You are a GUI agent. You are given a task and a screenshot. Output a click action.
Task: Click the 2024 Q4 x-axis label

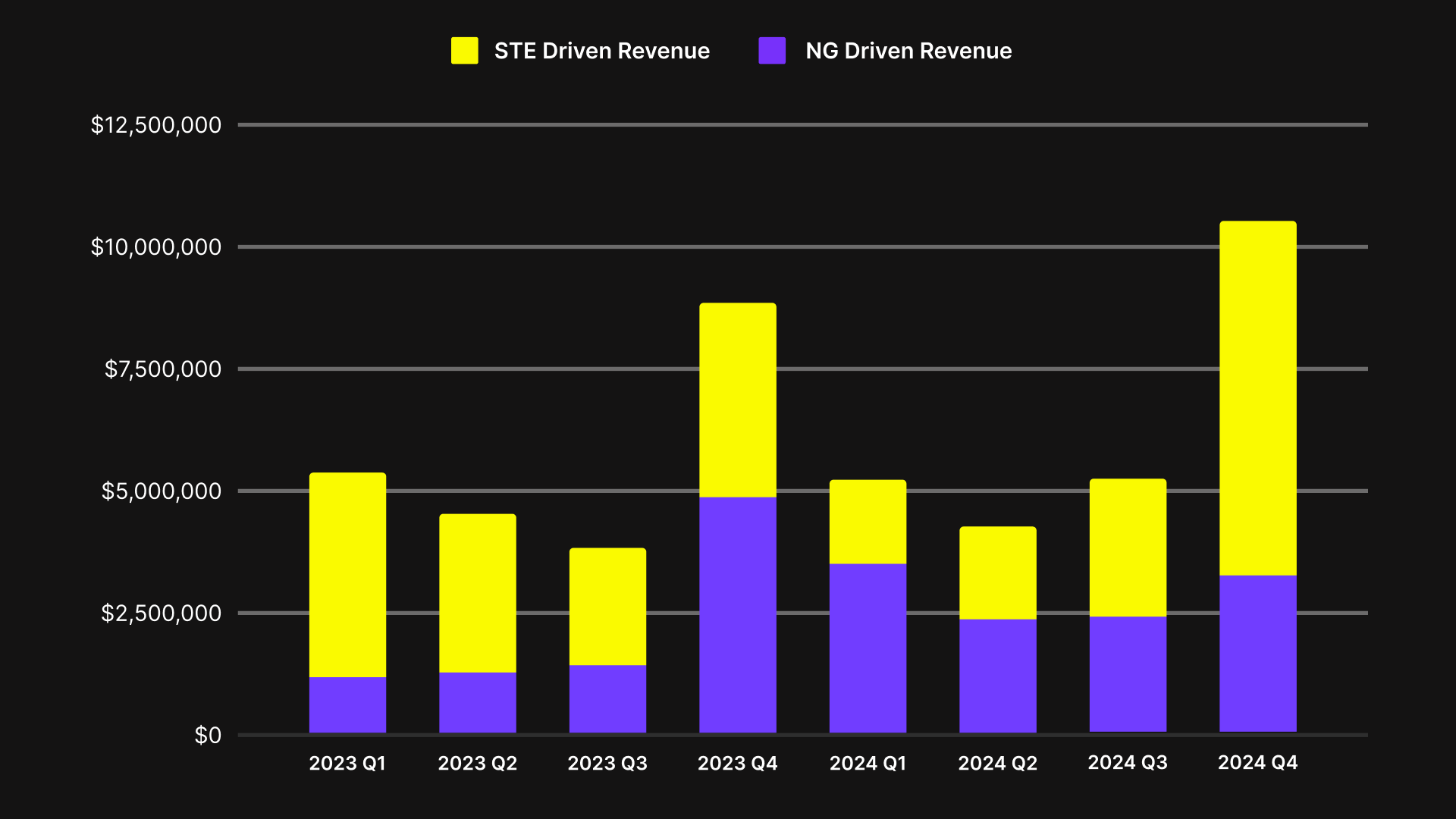1257,762
